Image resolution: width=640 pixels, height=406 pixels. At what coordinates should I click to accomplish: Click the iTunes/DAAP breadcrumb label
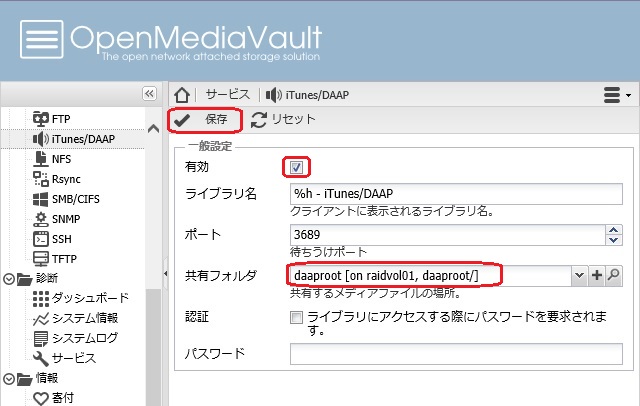tap(317, 95)
